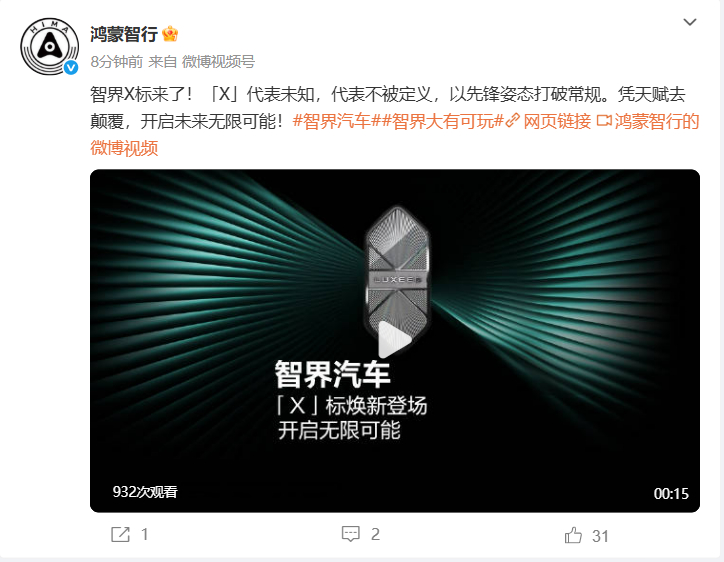724x562 pixels.
Task: Open the 鸿蒙智行 account name link
Action: [124, 34]
